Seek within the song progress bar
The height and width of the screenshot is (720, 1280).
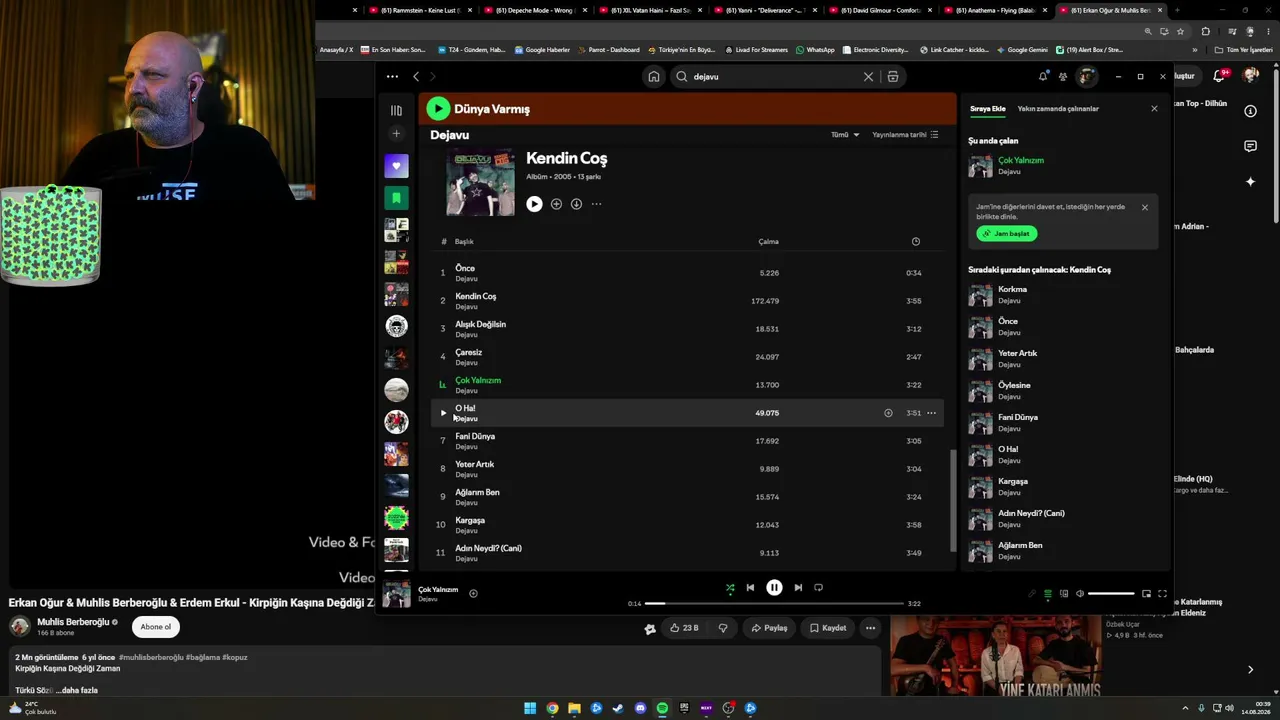774,604
